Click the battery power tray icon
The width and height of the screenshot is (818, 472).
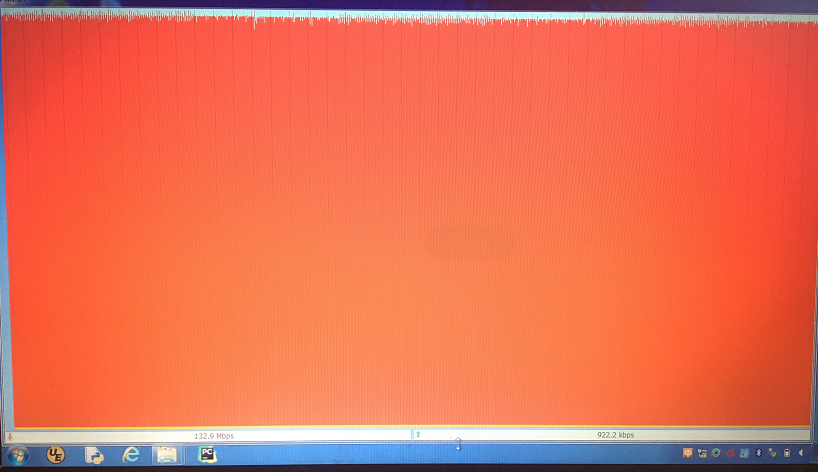[786, 453]
